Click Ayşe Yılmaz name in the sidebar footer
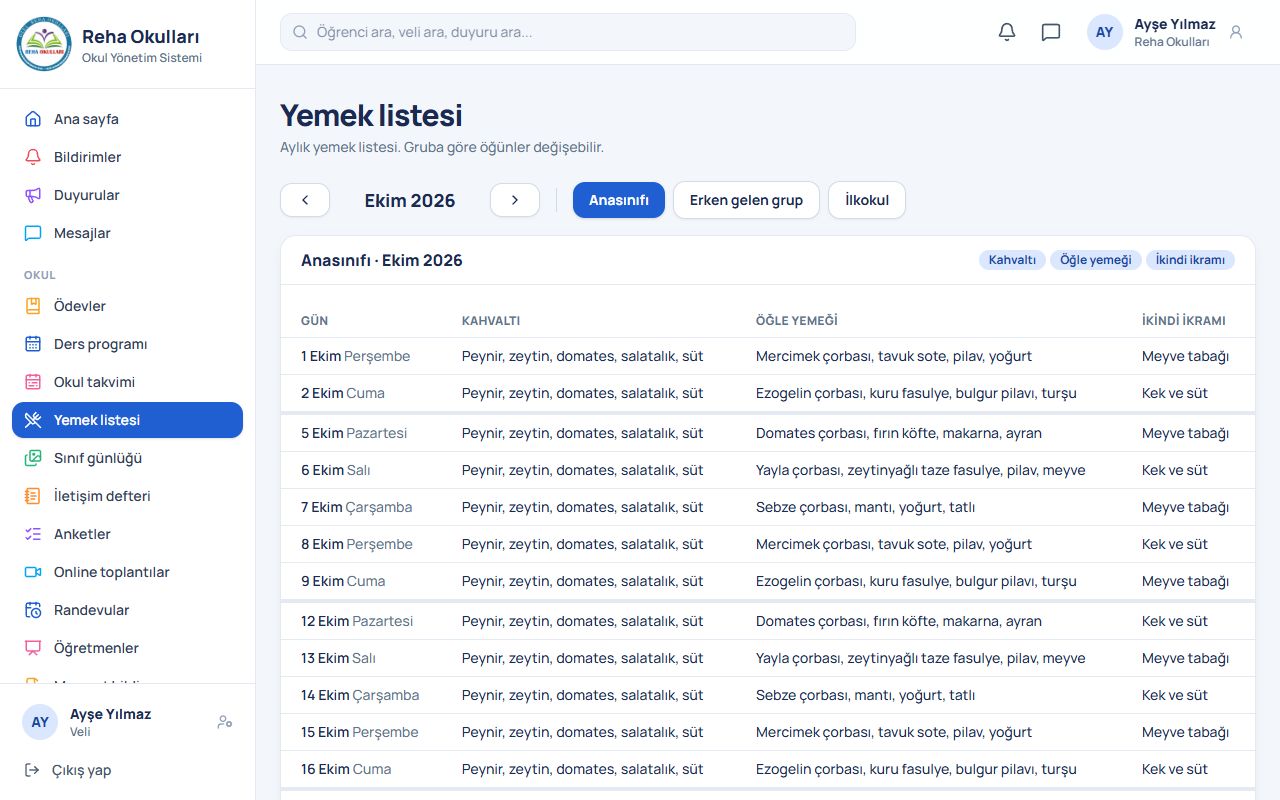 110,714
